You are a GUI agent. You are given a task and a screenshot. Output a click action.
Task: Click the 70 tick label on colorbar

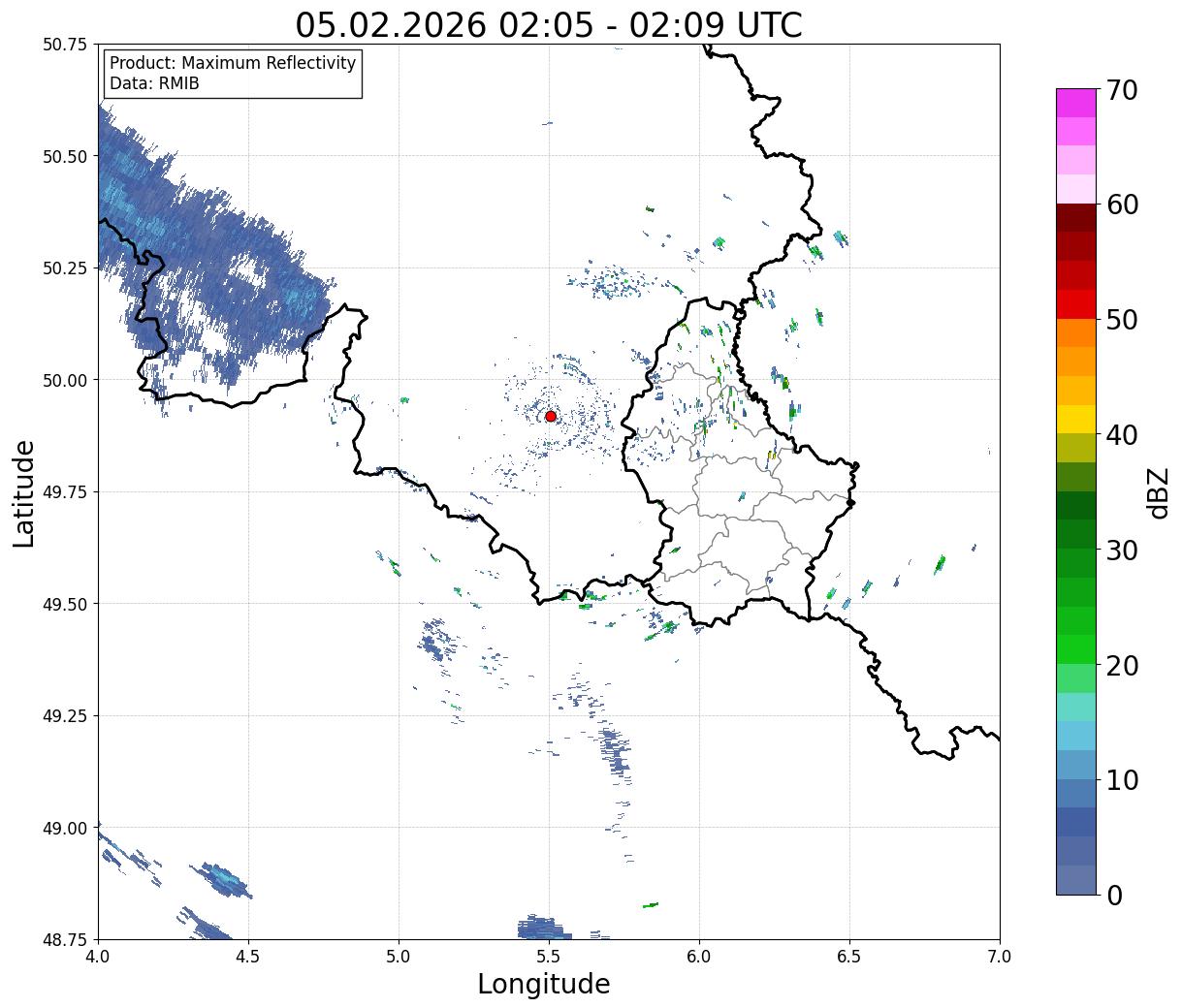click(1122, 90)
